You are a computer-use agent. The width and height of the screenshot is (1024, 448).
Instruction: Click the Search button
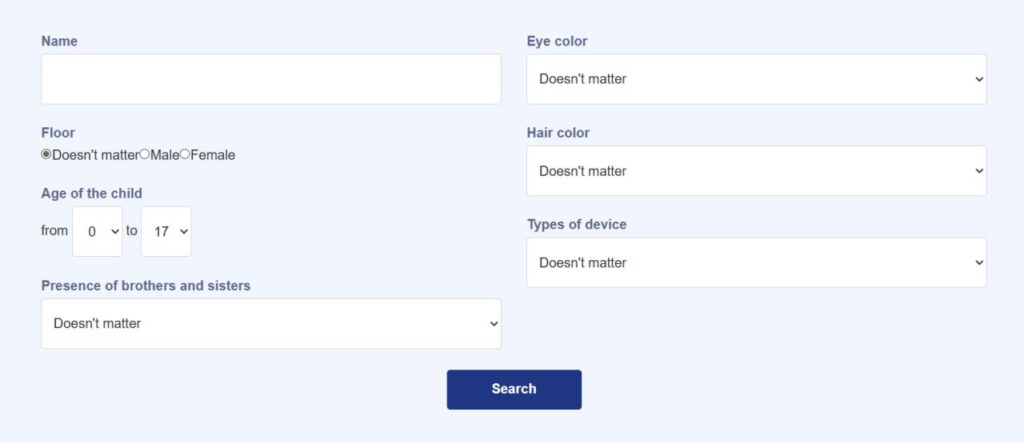(x=514, y=389)
